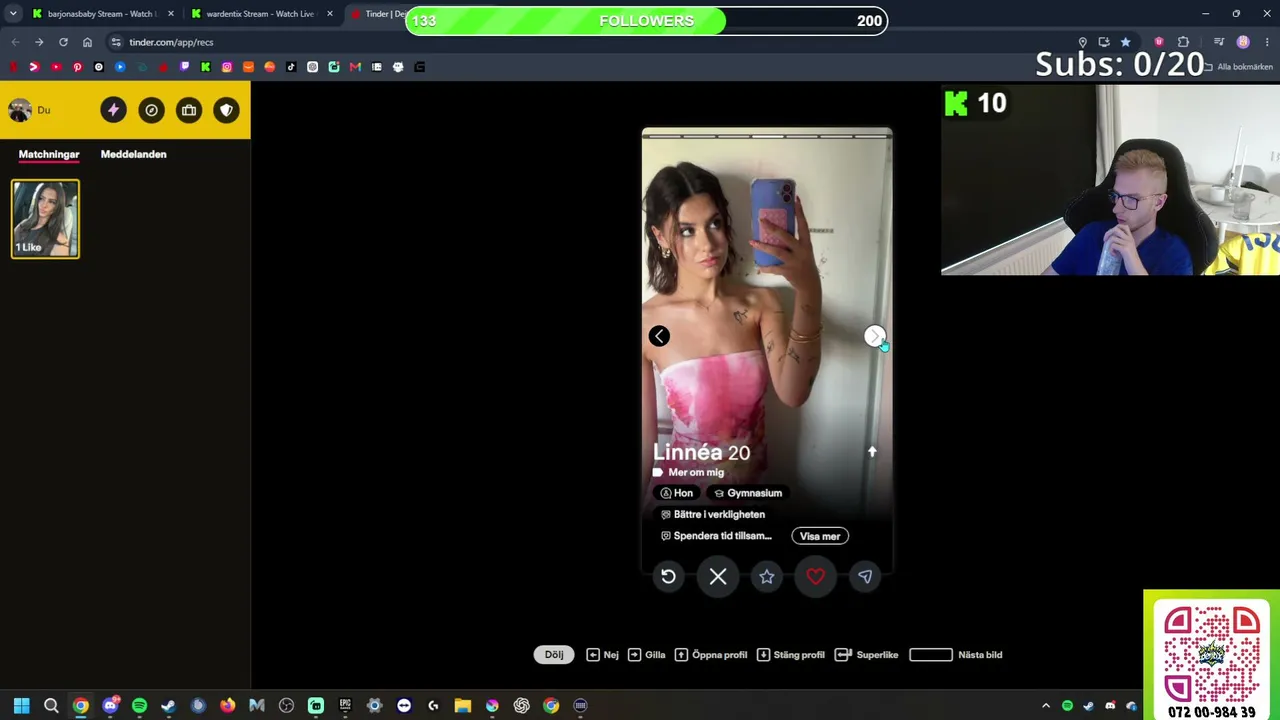Click the Dölj shortcuts button
The image size is (1280, 720).
(x=554, y=655)
